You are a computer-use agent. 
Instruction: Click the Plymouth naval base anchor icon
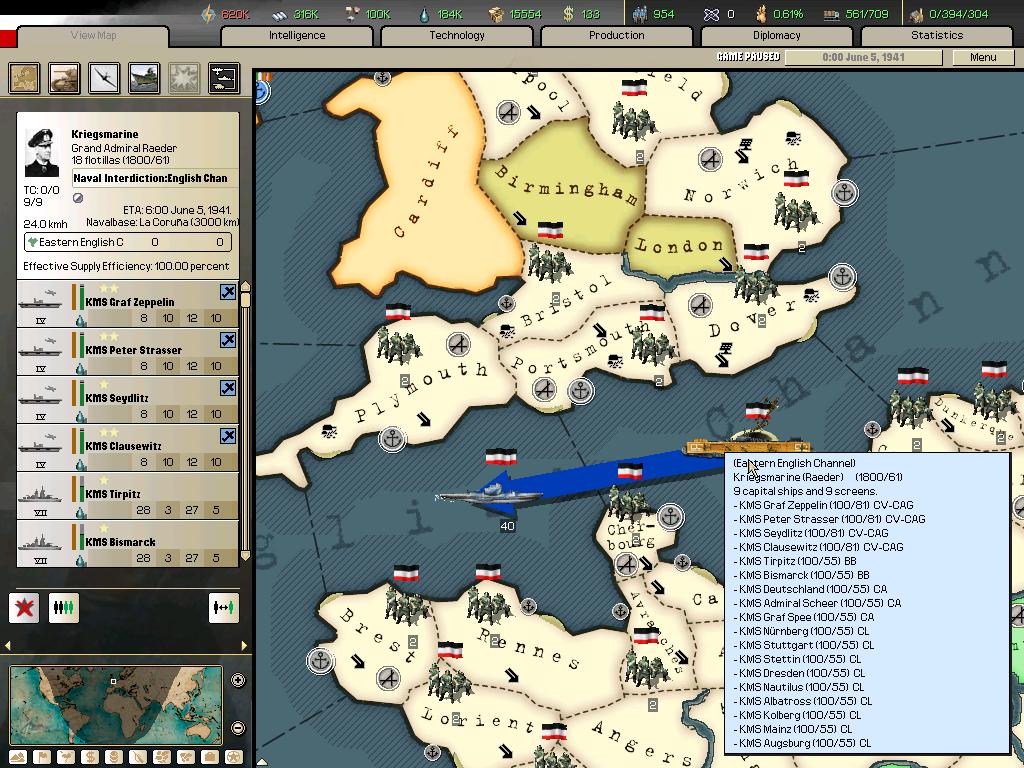[393, 437]
